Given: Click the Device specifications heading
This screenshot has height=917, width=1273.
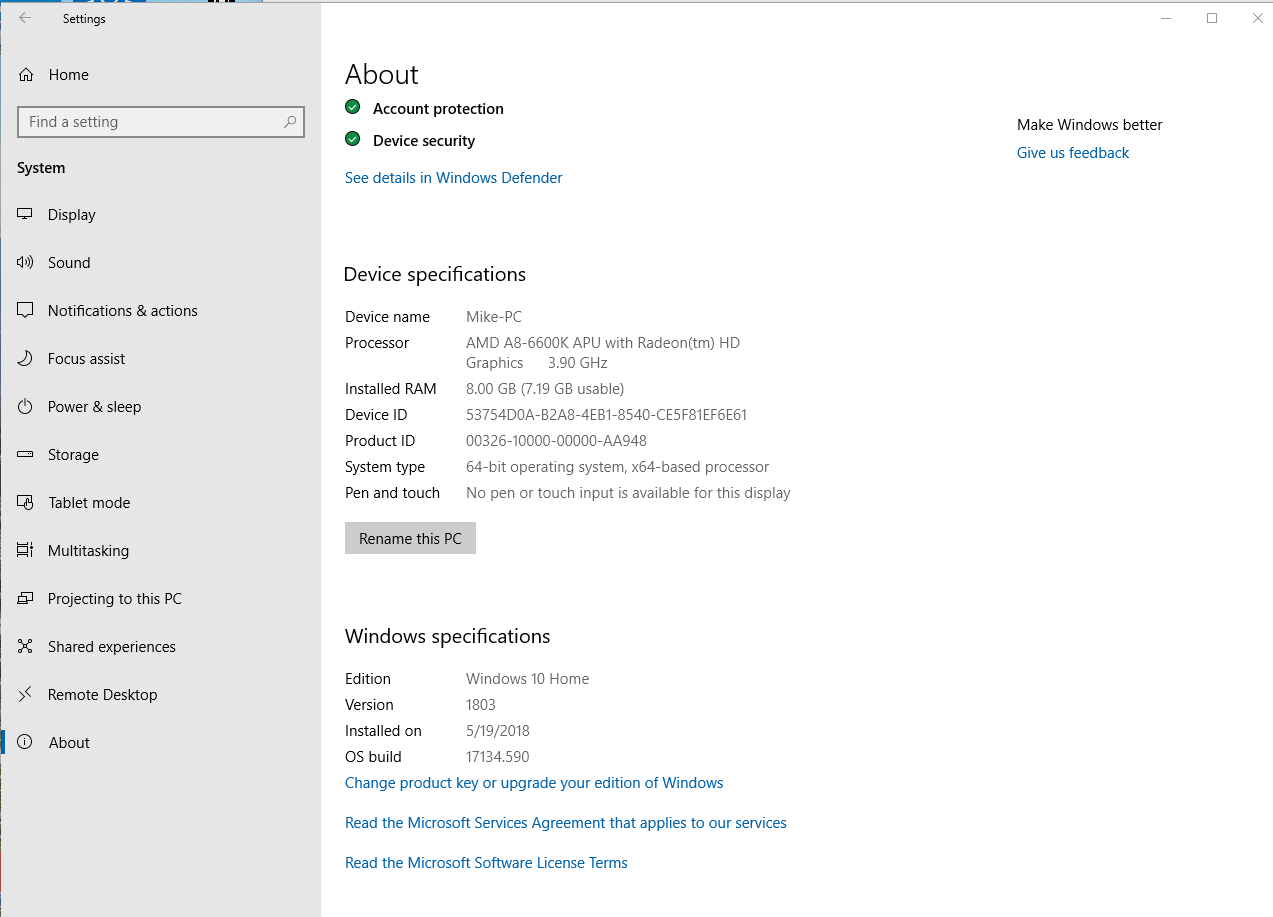Looking at the screenshot, I should pyautogui.click(x=435, y=274).
